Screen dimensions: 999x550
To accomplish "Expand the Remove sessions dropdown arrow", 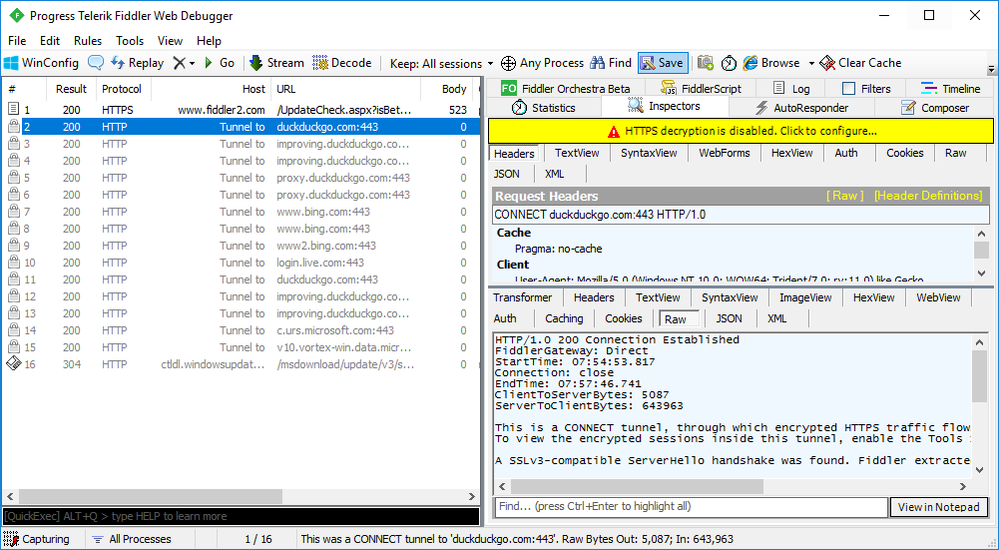I will click(192, 64).
